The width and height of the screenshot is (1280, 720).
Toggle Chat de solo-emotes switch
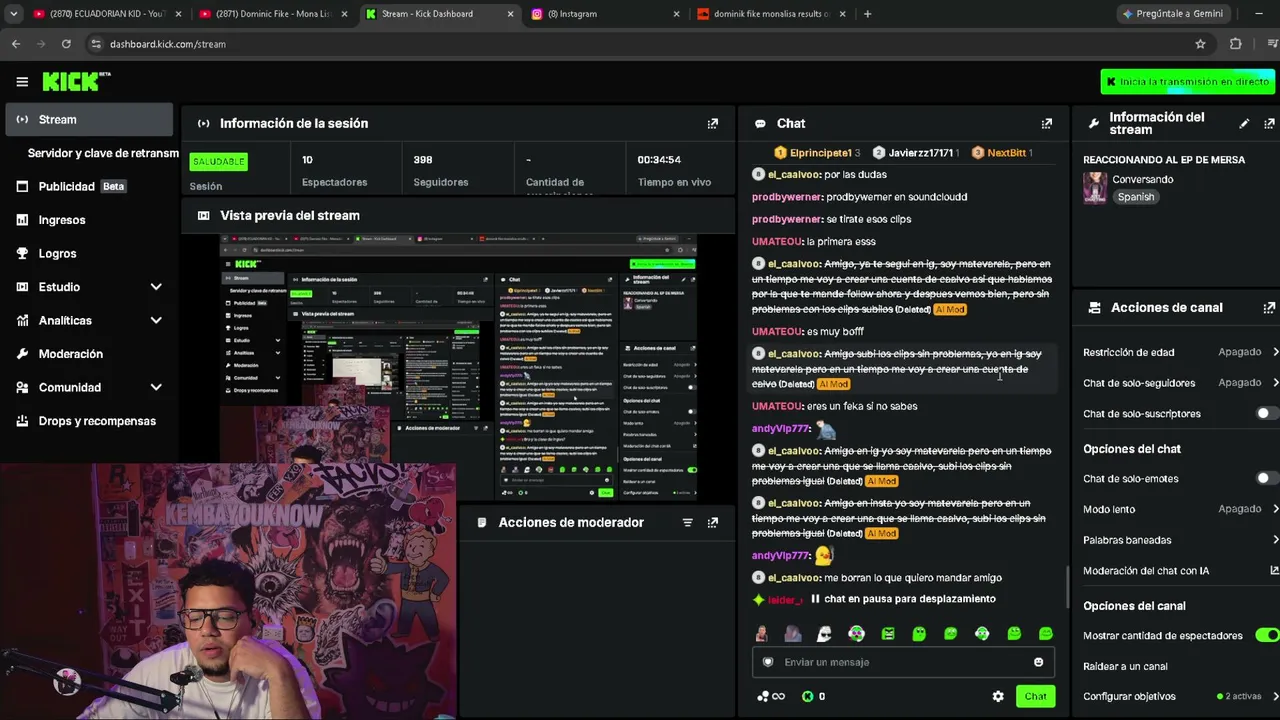[x=1267, y=478]
